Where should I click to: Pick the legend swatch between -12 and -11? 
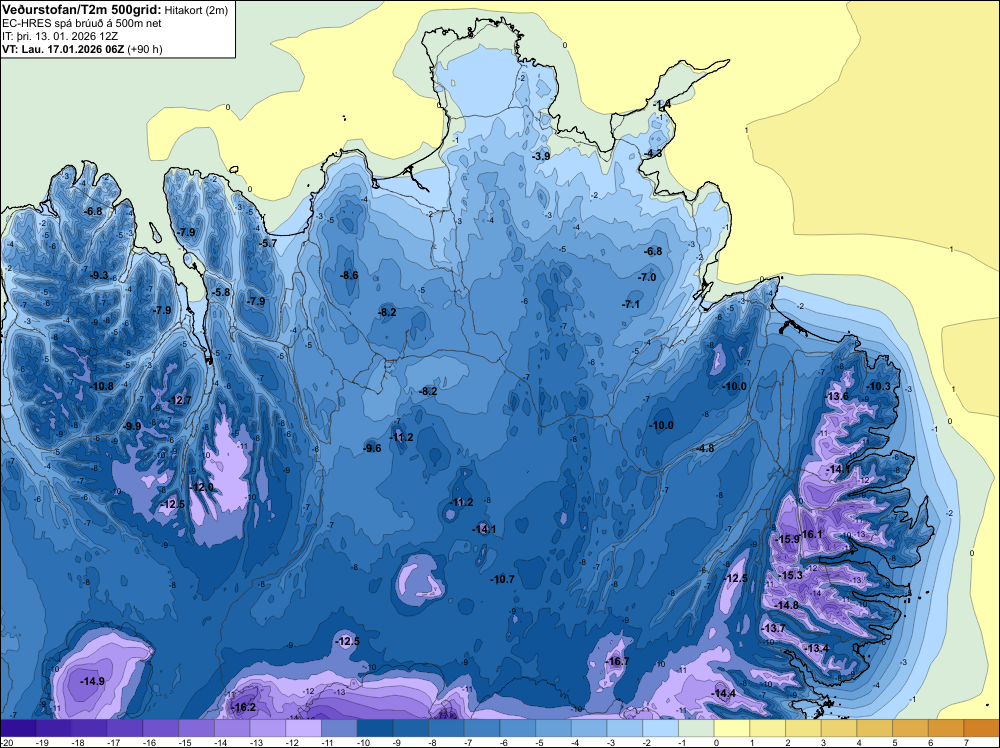(x=304, y=728)
